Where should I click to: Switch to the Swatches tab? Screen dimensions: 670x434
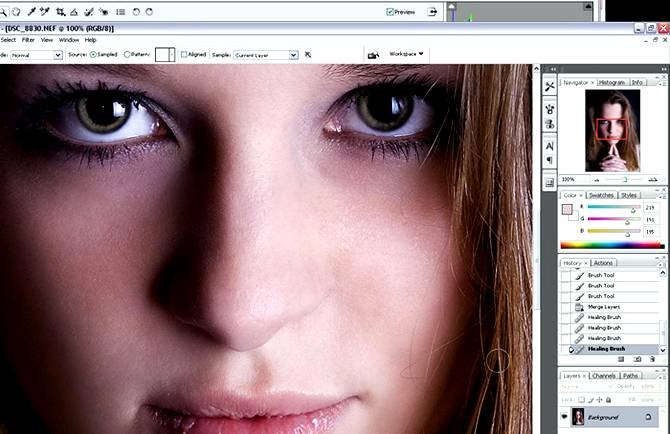601,195
